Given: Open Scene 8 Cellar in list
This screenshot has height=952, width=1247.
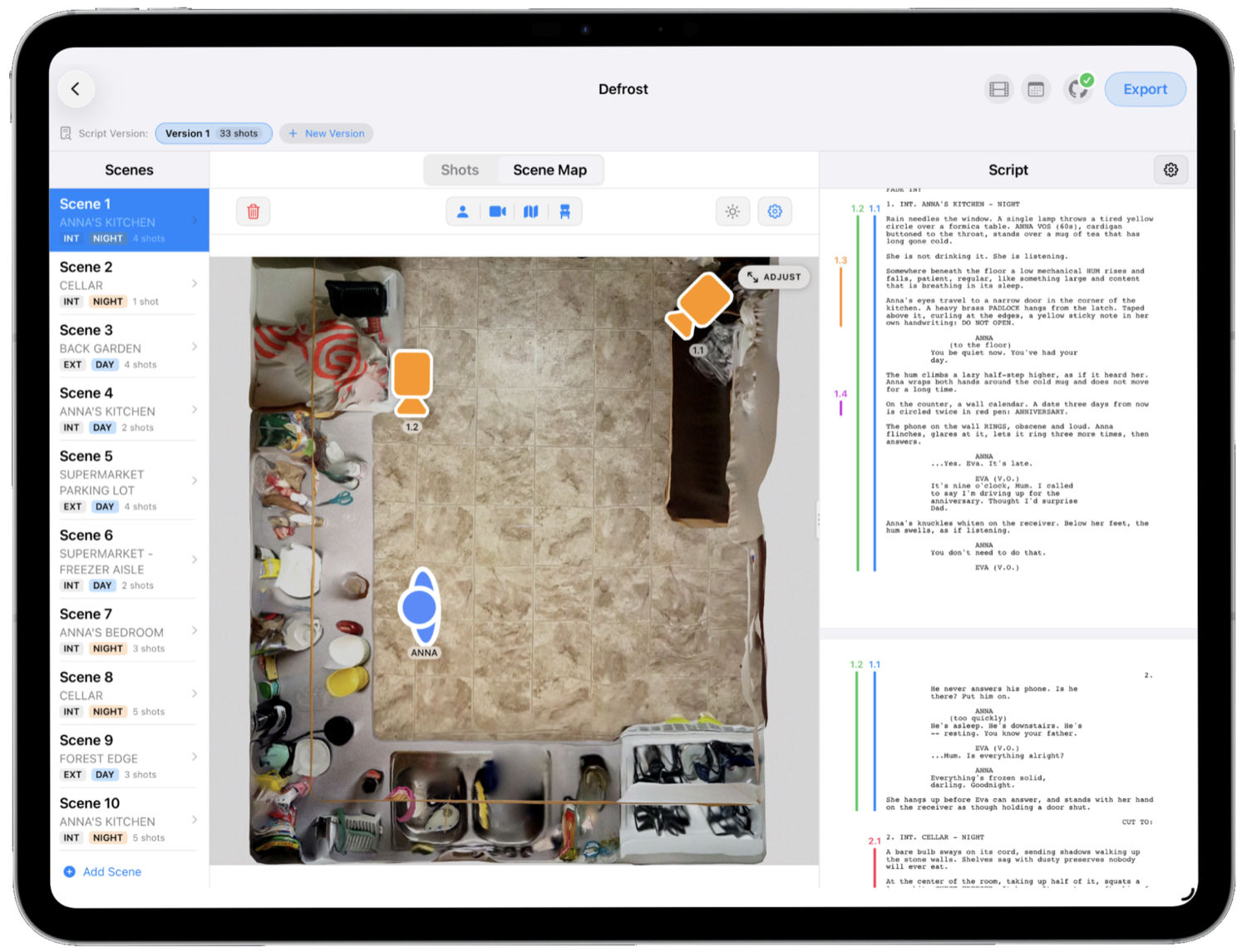Looking at the screenshot, I should [129, 693].
